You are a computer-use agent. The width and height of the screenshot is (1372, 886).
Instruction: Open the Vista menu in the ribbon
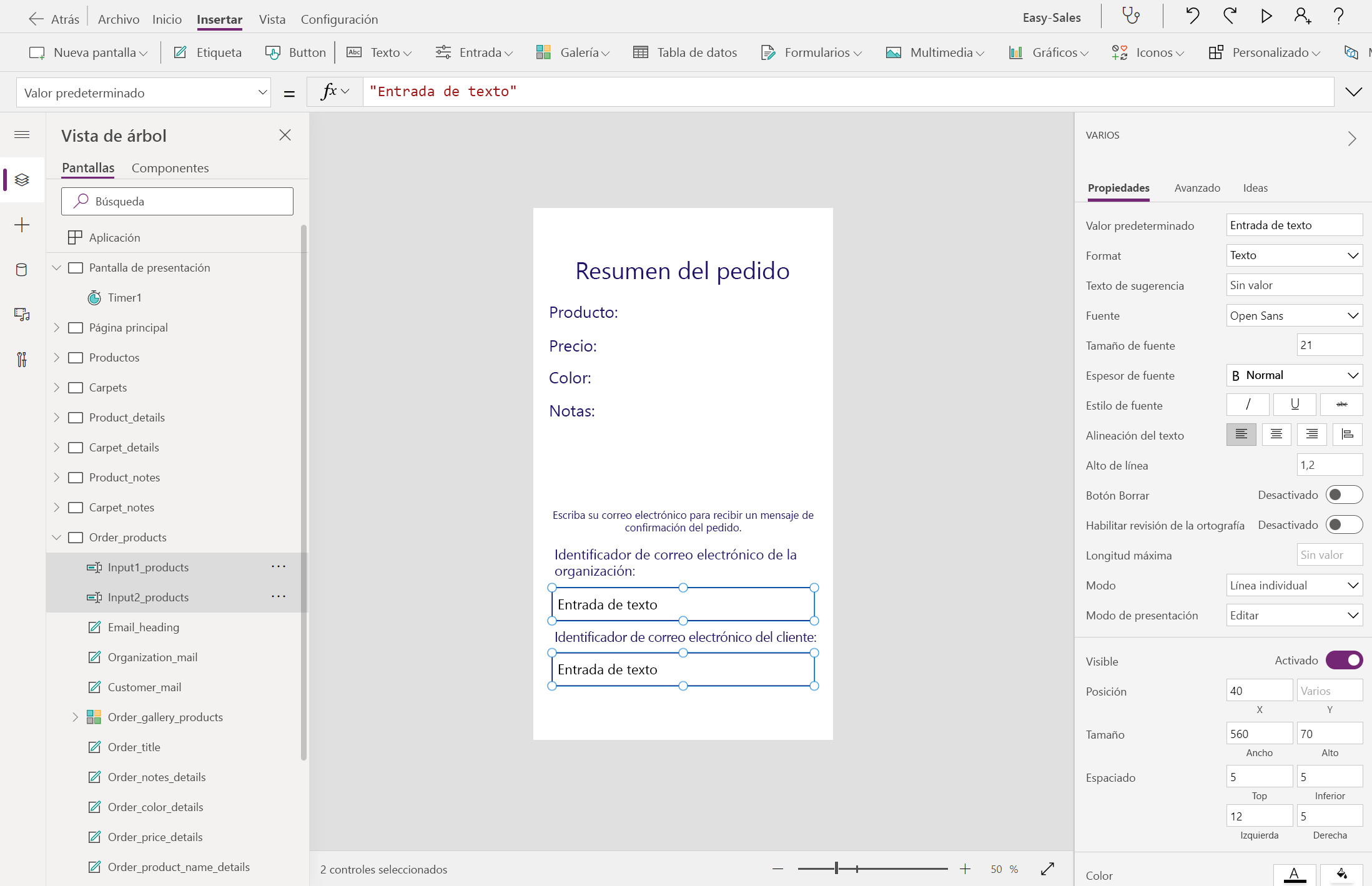(x=272, y=19)
